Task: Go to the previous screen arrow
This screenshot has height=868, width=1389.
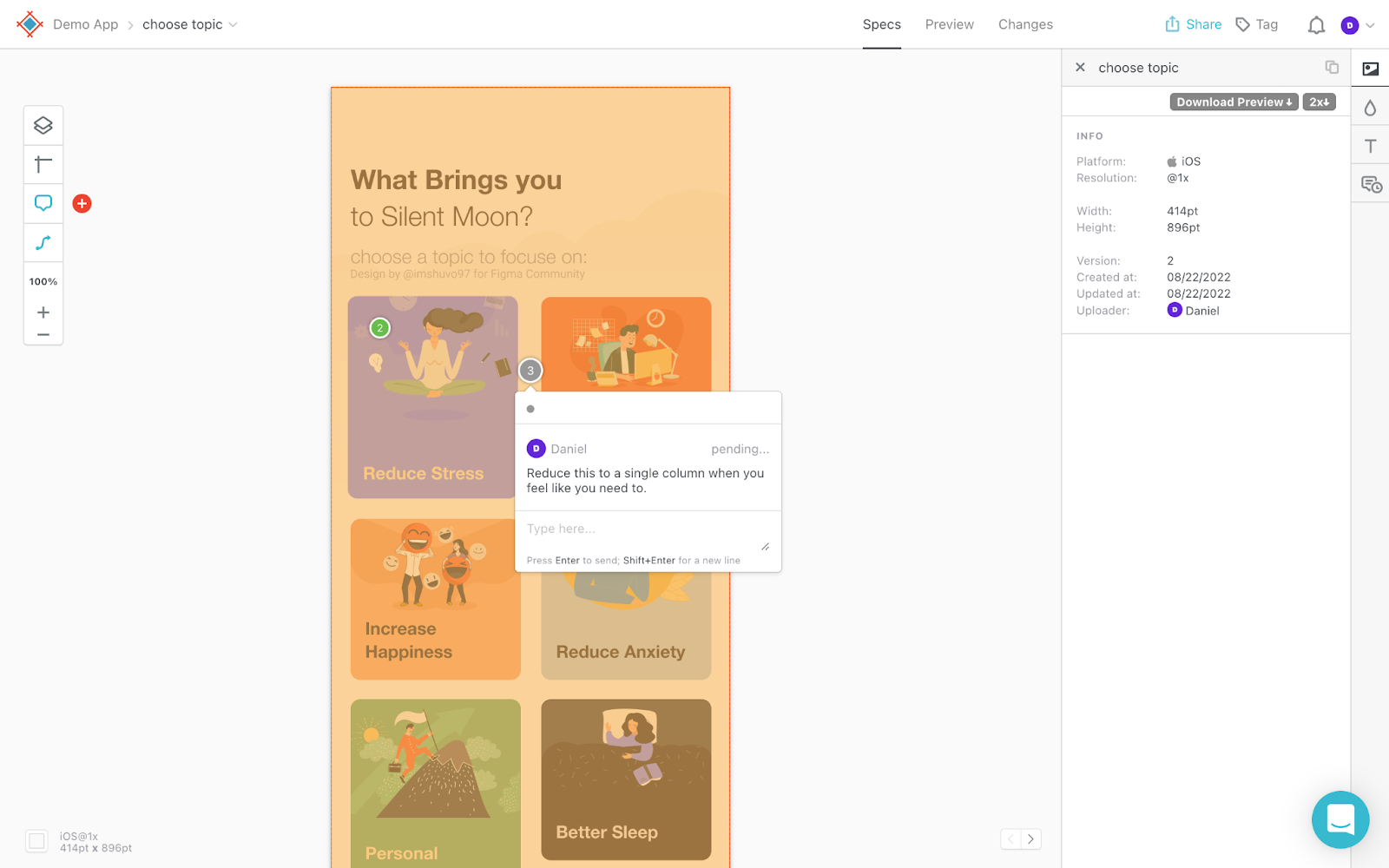Action: tap(1010, 838)
